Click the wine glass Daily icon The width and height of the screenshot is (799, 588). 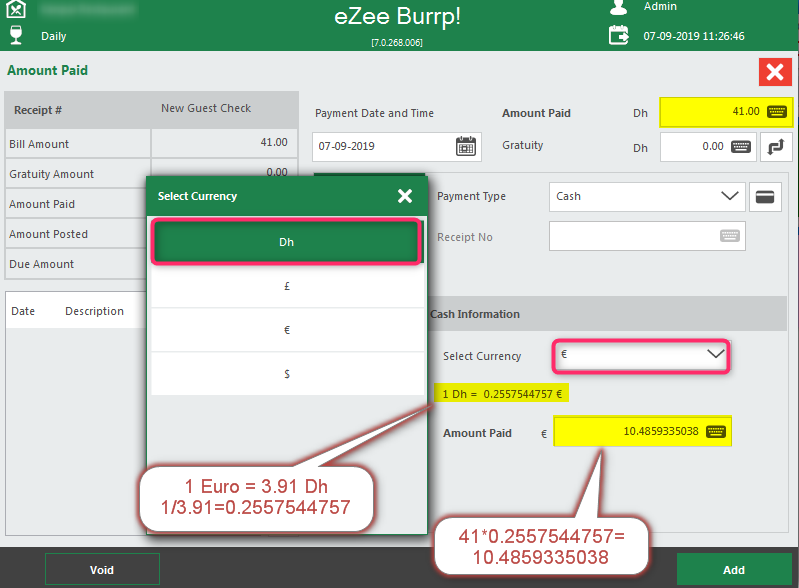(16, 35)
